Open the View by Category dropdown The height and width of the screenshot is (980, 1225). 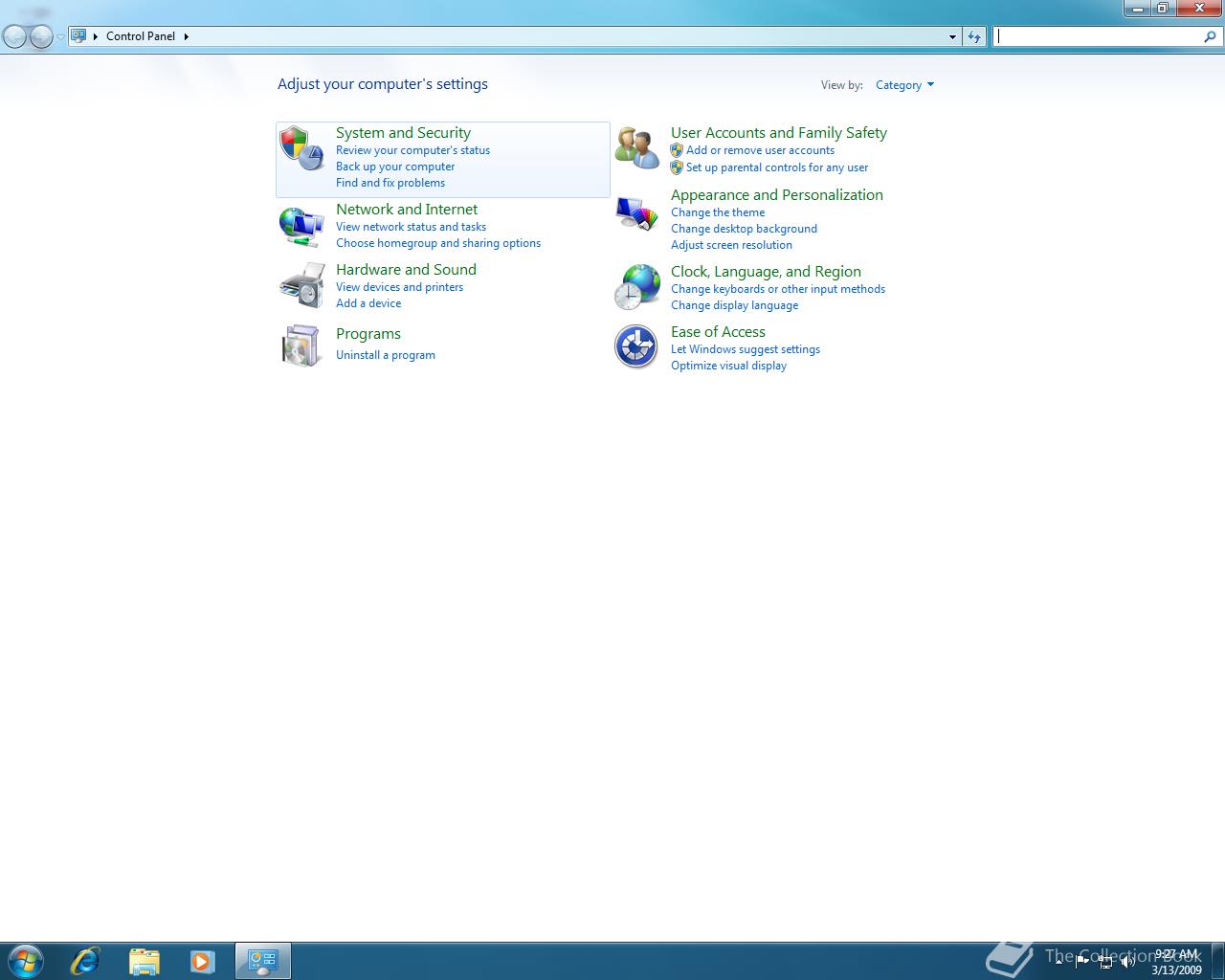point(904,85)
